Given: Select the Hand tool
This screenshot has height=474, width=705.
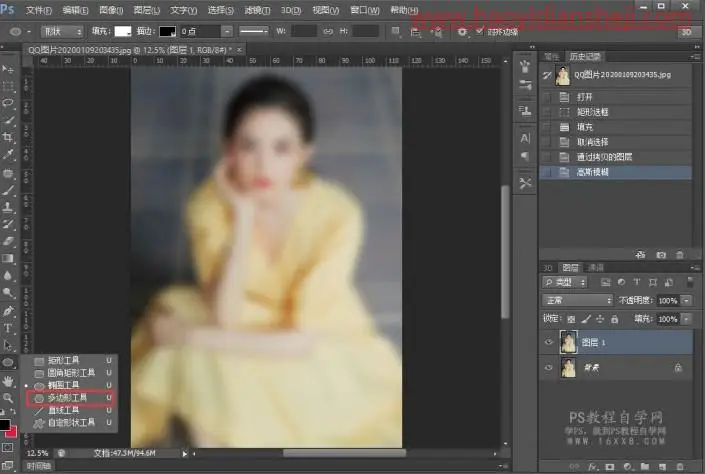Looking at the screenshot, I should [8, 381].
